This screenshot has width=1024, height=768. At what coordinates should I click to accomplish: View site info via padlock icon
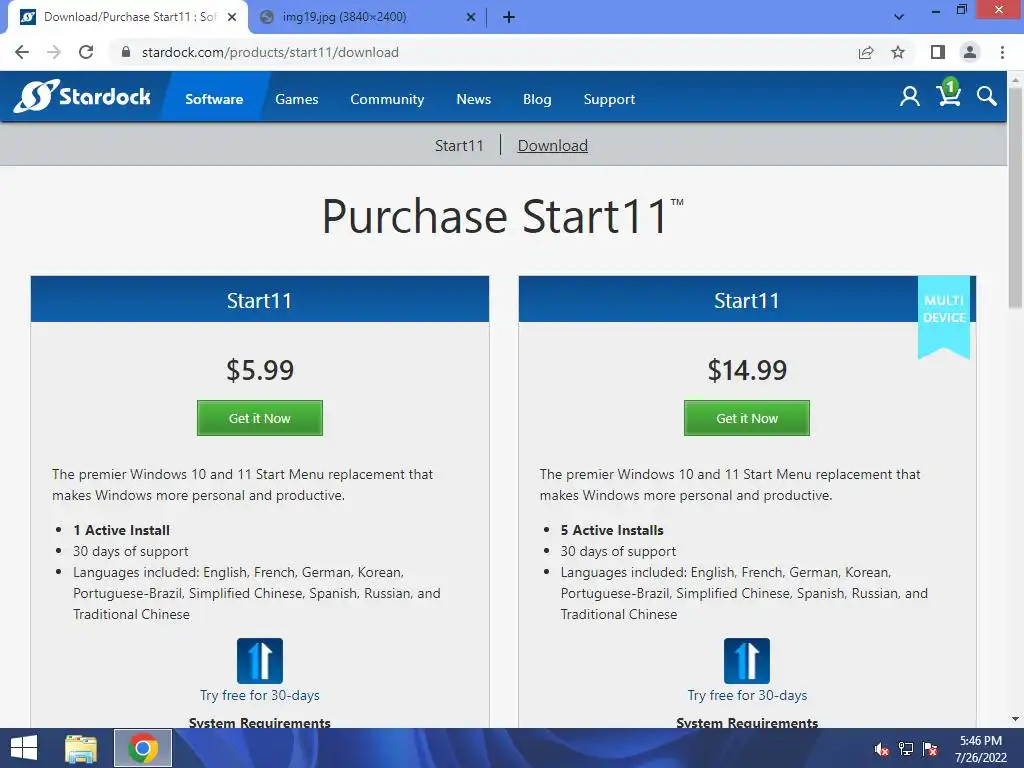pos(126,52)
